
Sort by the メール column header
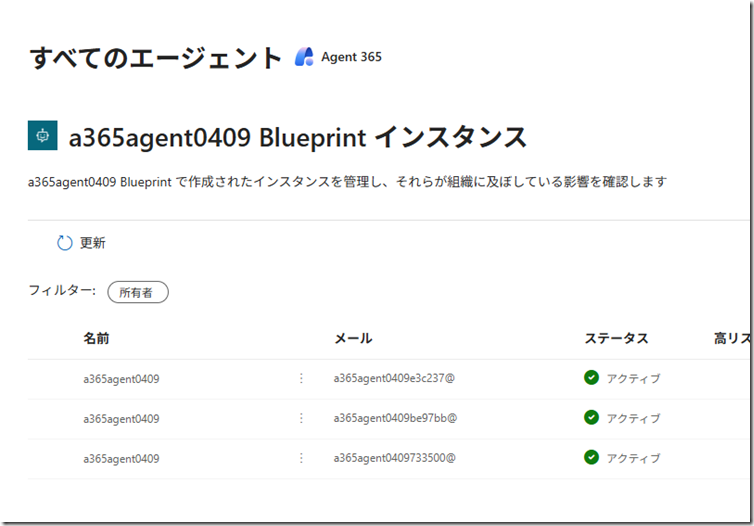pyautogui.click(x=353, y=339)
